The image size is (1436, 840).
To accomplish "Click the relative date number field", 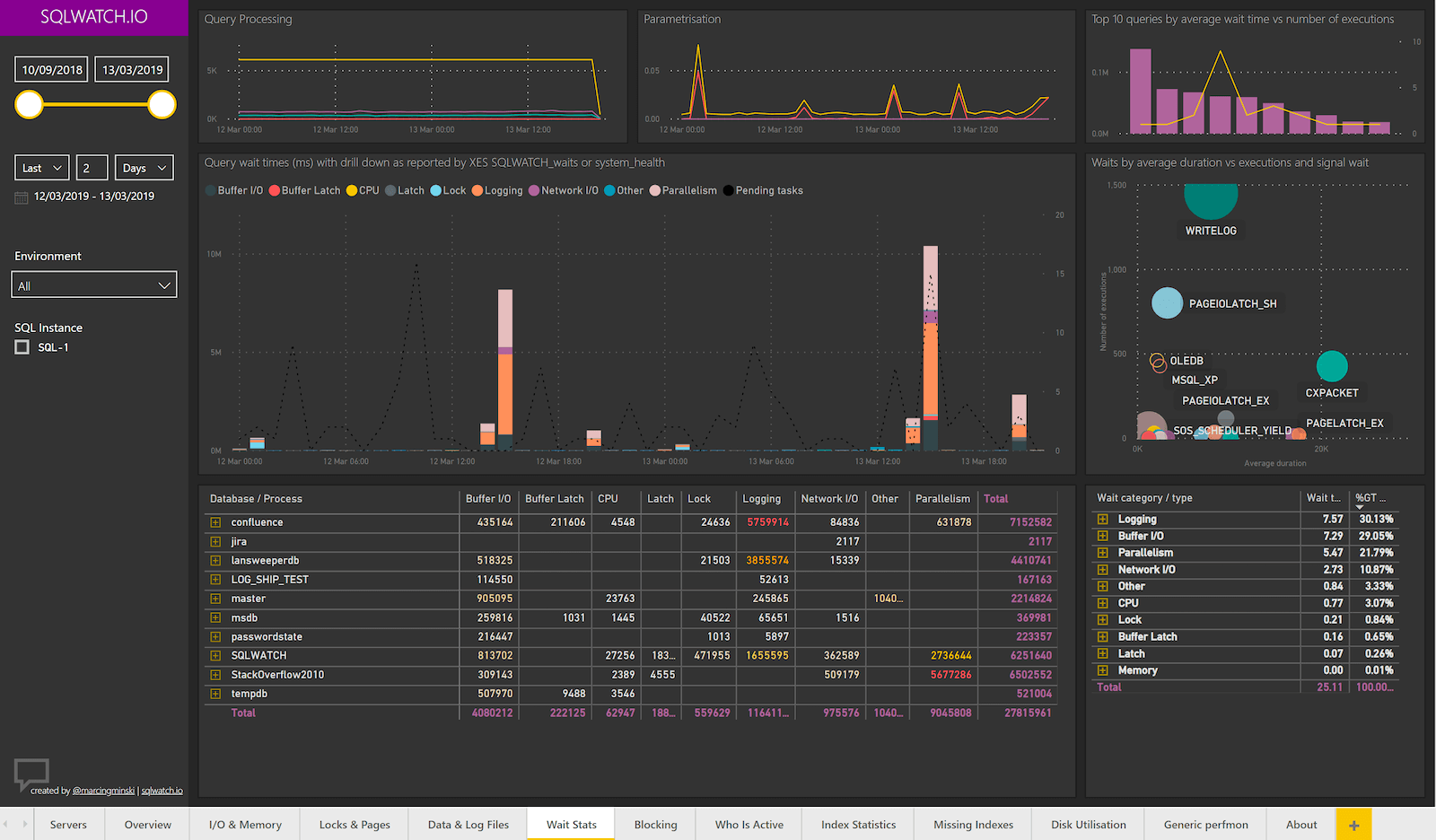I will (x=92, y=168).
